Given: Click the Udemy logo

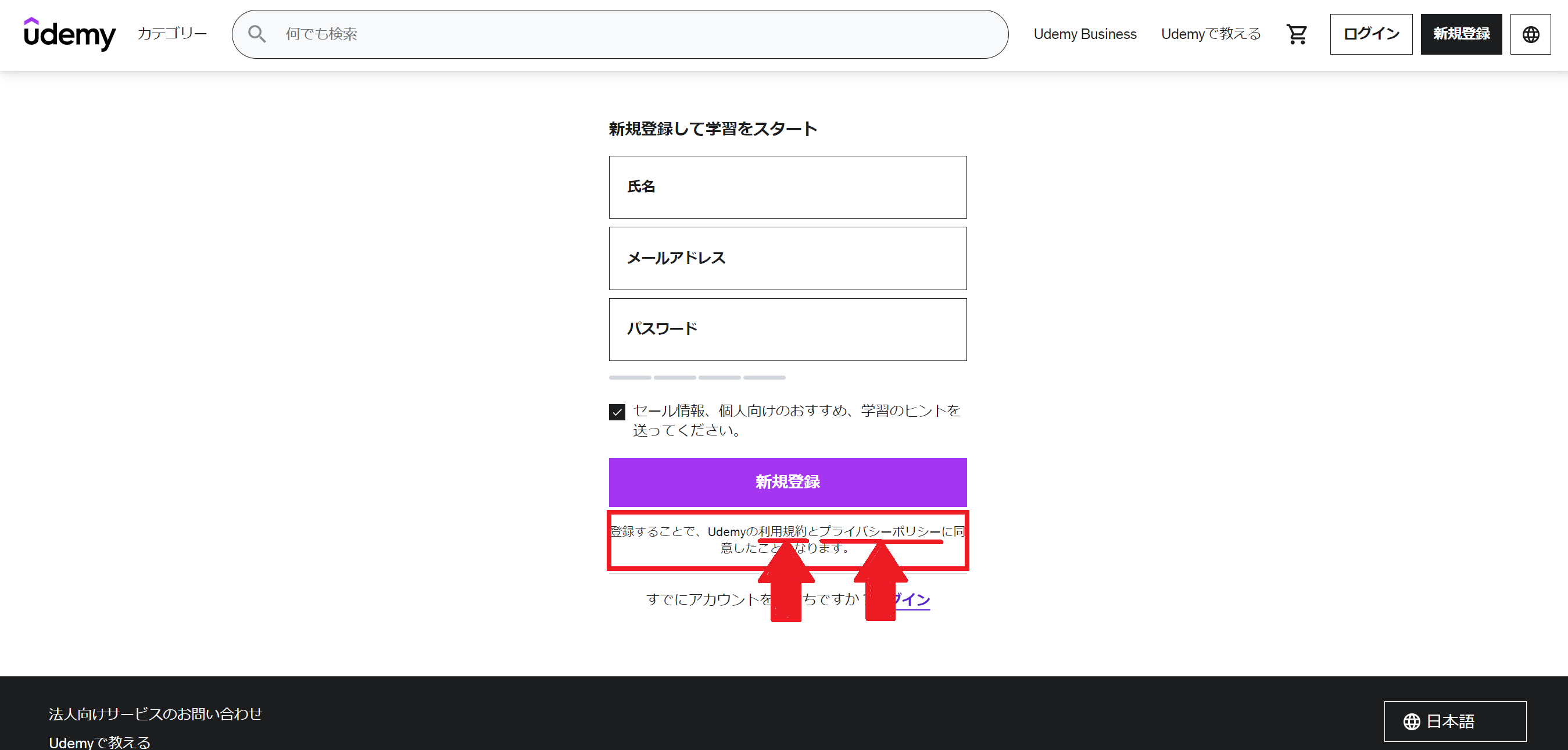Looking at the screenshot, I should point(69,34).
